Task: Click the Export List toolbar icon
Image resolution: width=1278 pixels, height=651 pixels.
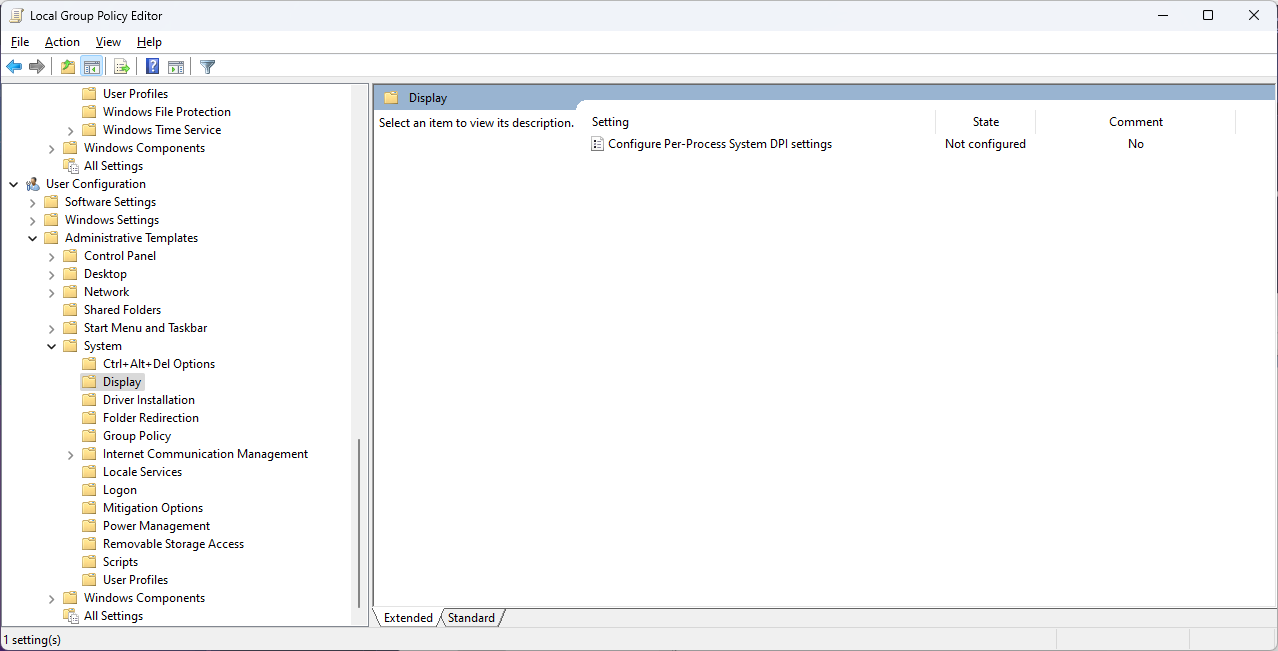Action: pyautogui.click(x=122, y=67)
